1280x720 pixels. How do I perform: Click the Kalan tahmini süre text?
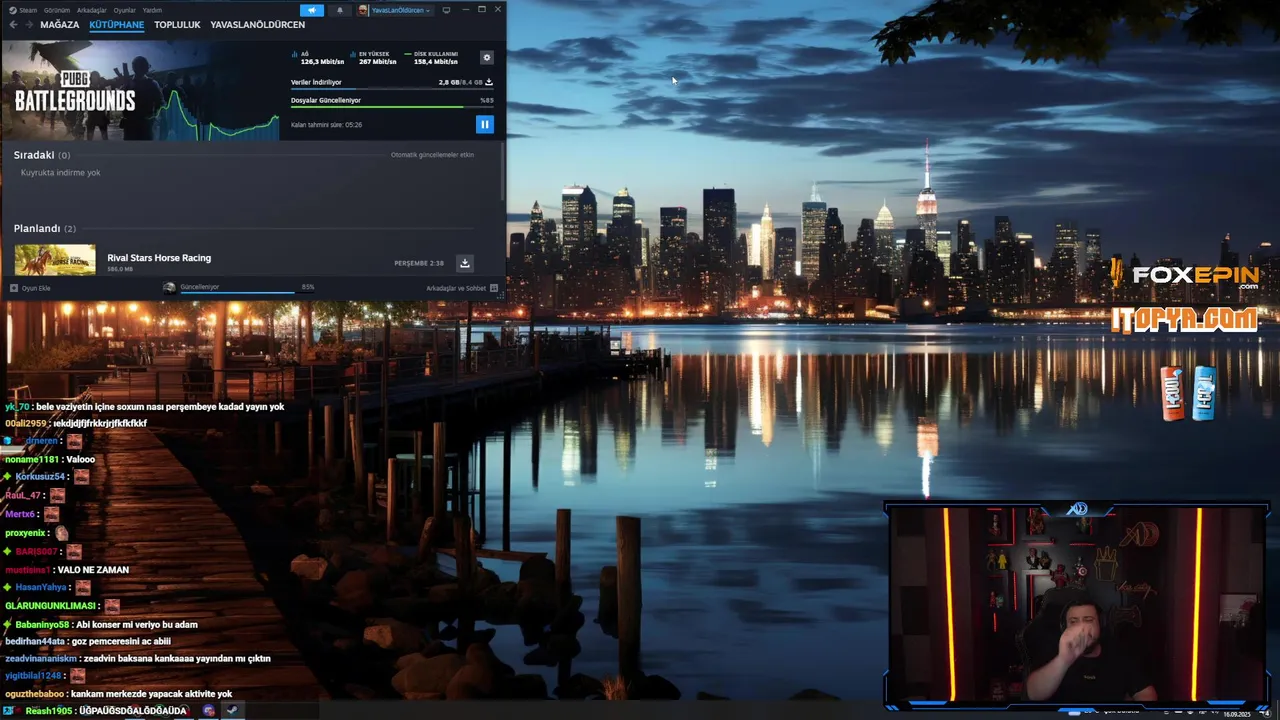tap(326, 125)
